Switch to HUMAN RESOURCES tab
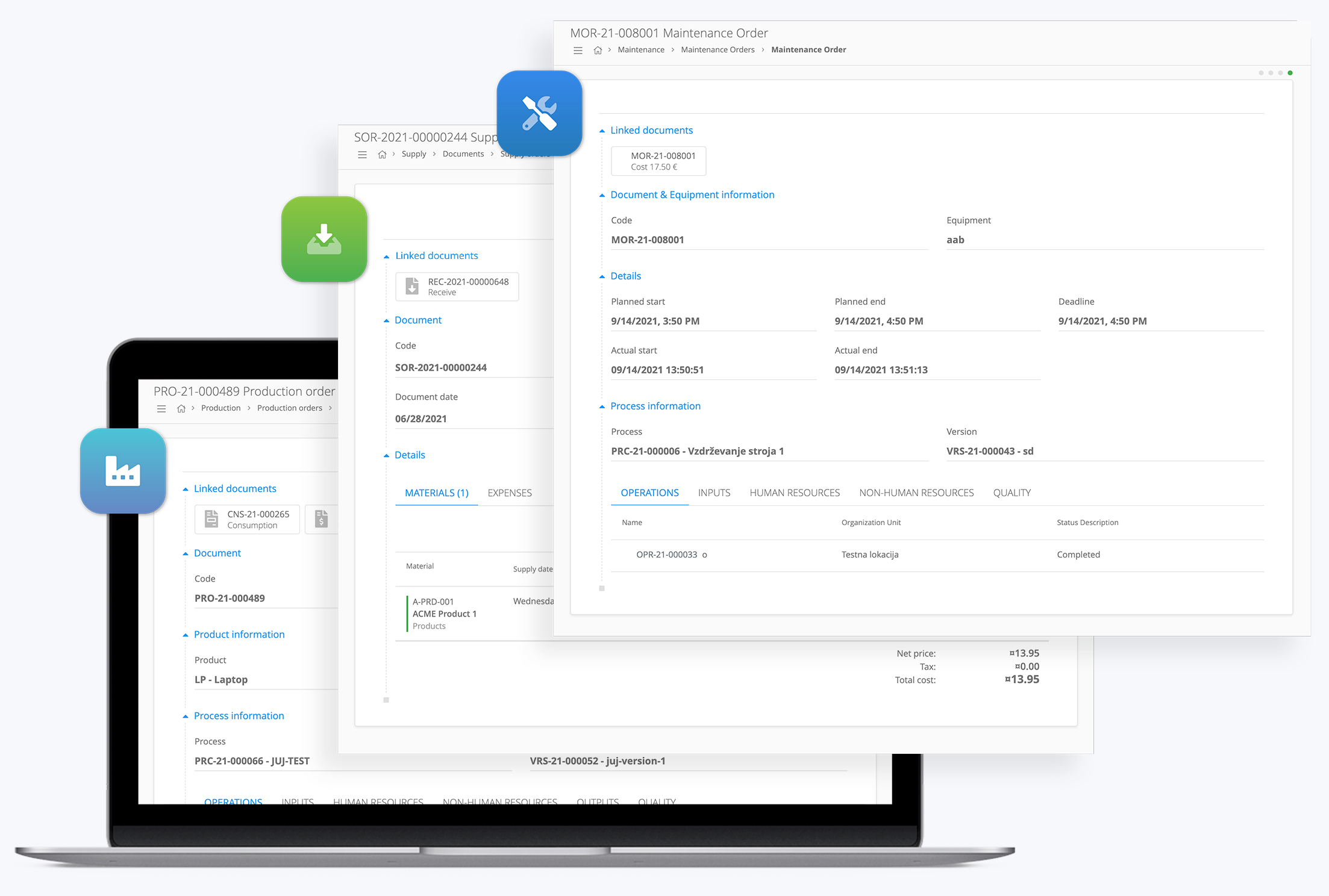This screenshot has height=896, width=1329. pyautogui.click(x=794, y=493)
